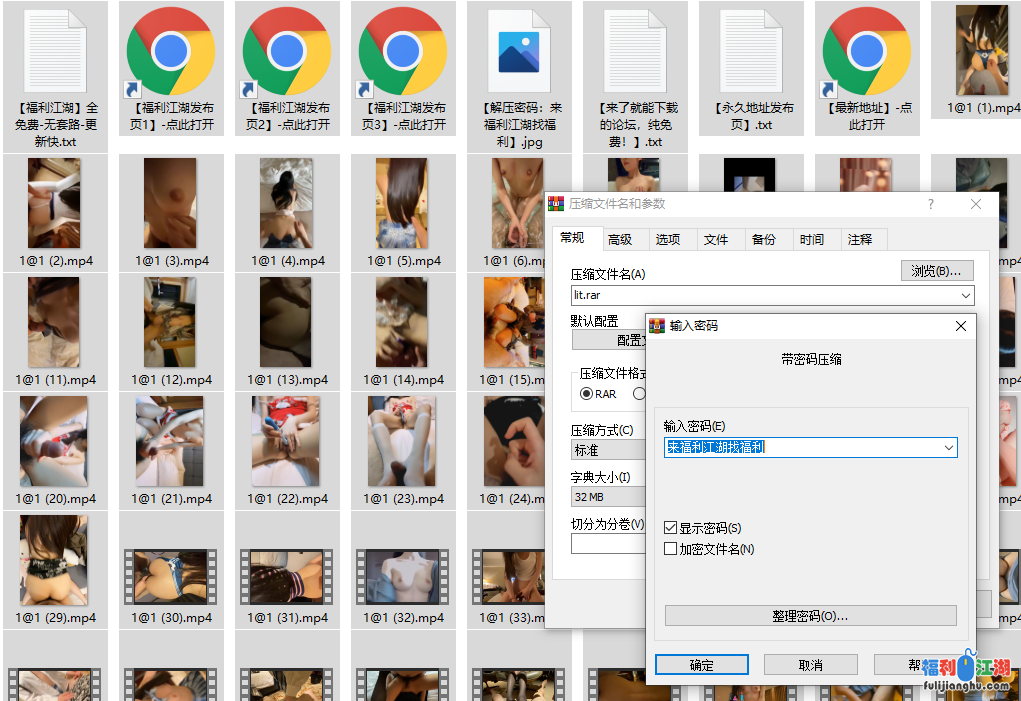Select the 解压密码 jpg image file icon
The width and height of the screenshot is (1021, 701).
click(x=519, y=50)
